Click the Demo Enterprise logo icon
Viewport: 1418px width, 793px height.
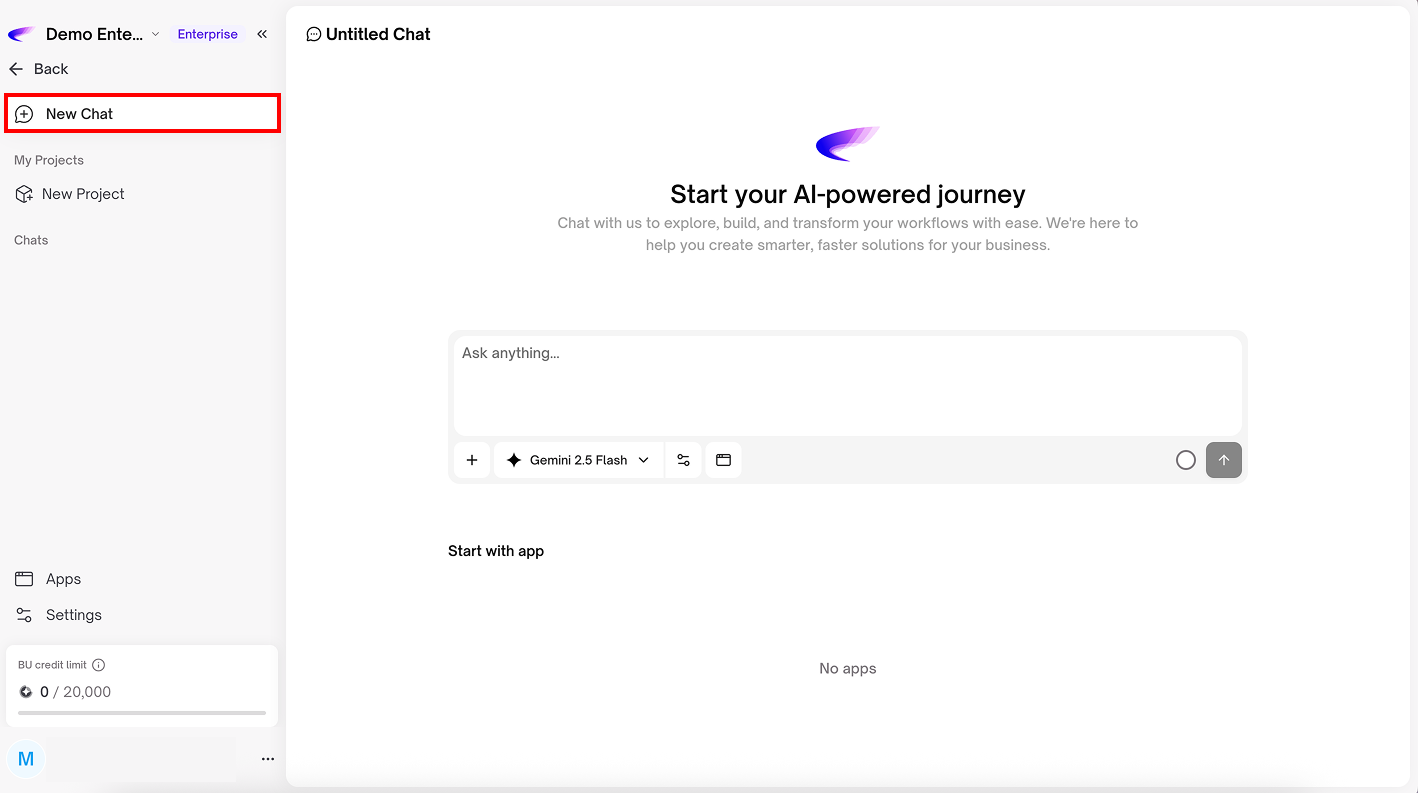(x=21, y=34)
